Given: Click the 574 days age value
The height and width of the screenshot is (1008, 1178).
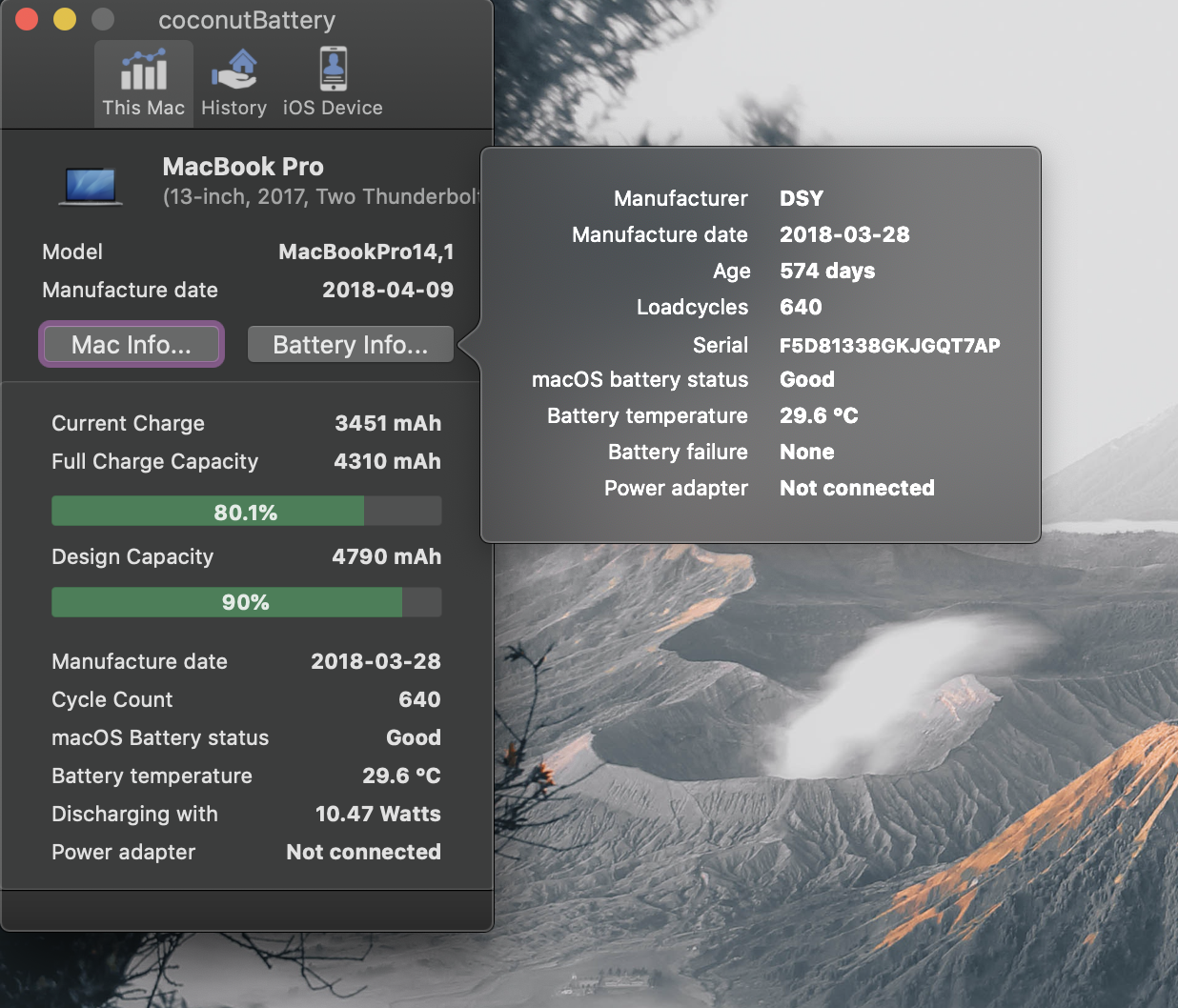Looking at the screenshot, I should pyautogui.click(x=827, y=271).
